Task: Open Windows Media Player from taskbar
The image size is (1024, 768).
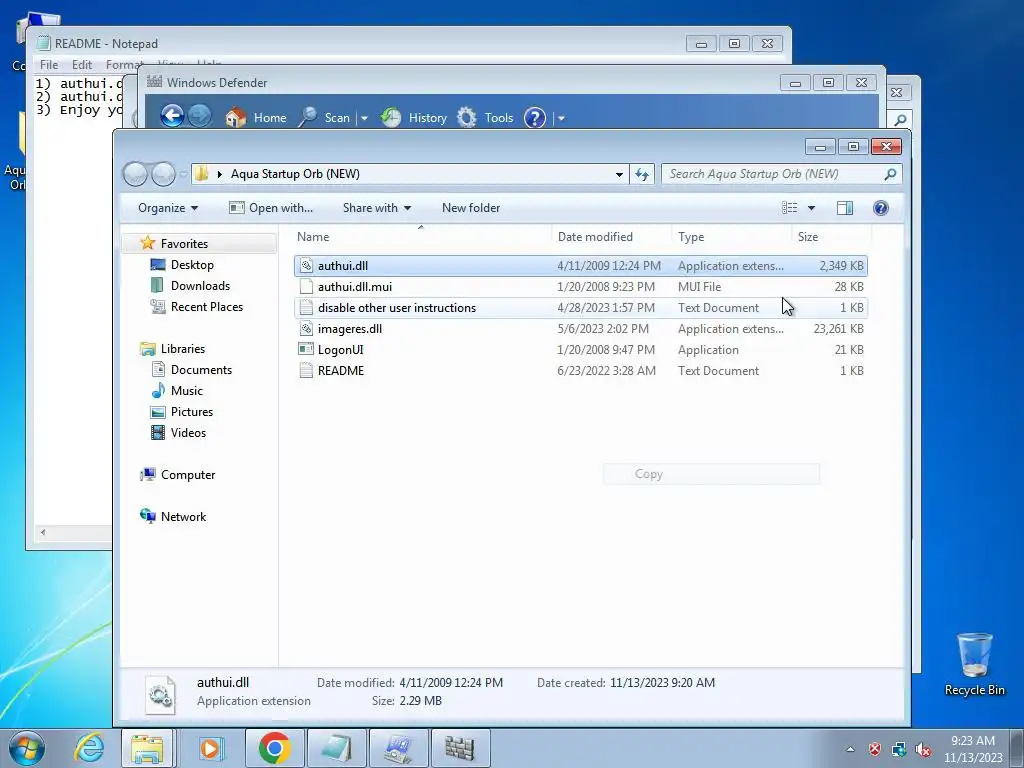Action: [210, 748]
